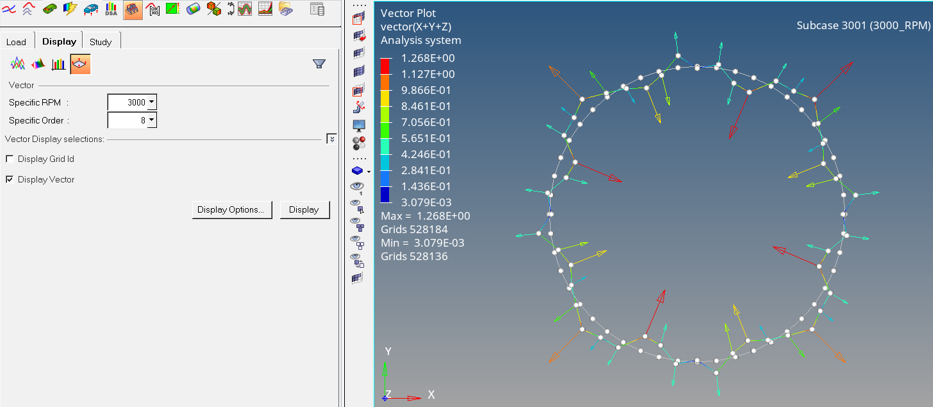Screen dimensions: 933x409
Task: Expand the Vector Display selections section
Action: click(331, 139)
